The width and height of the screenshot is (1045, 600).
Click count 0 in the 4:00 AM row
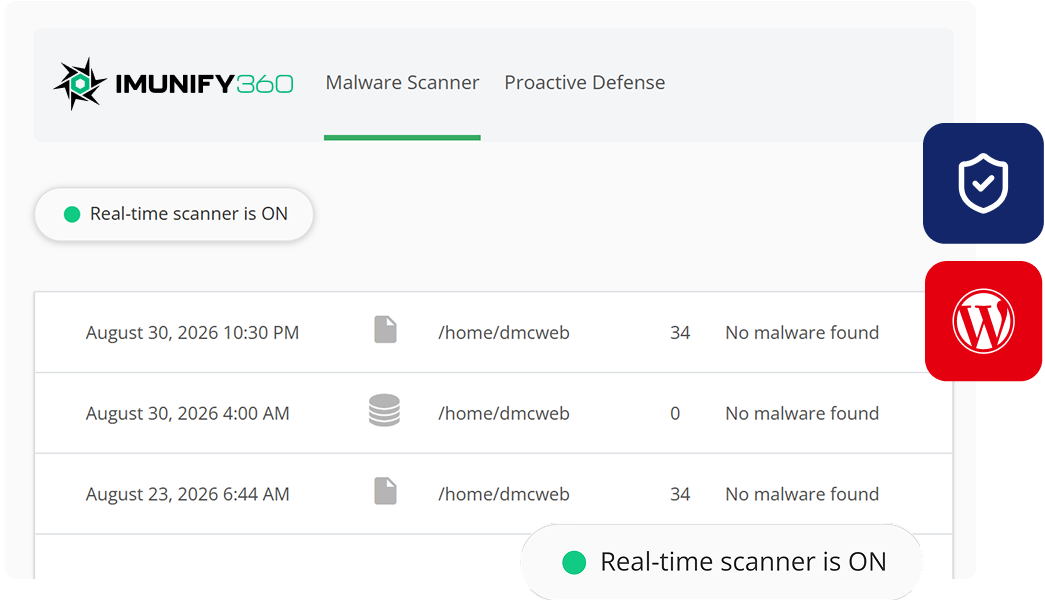click(675, 413)
